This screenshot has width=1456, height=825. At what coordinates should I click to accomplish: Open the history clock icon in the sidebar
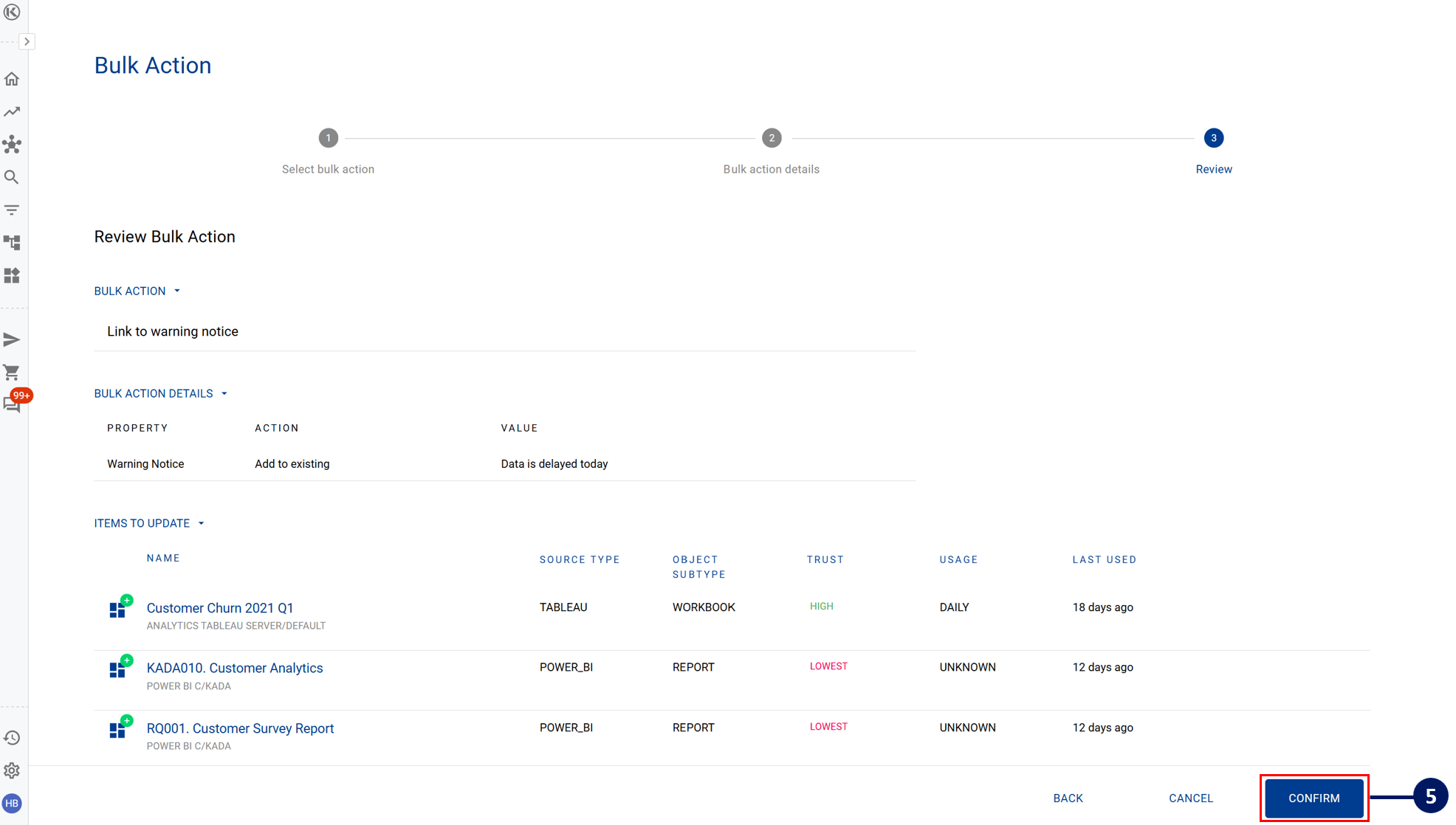[x=12, y=738]
